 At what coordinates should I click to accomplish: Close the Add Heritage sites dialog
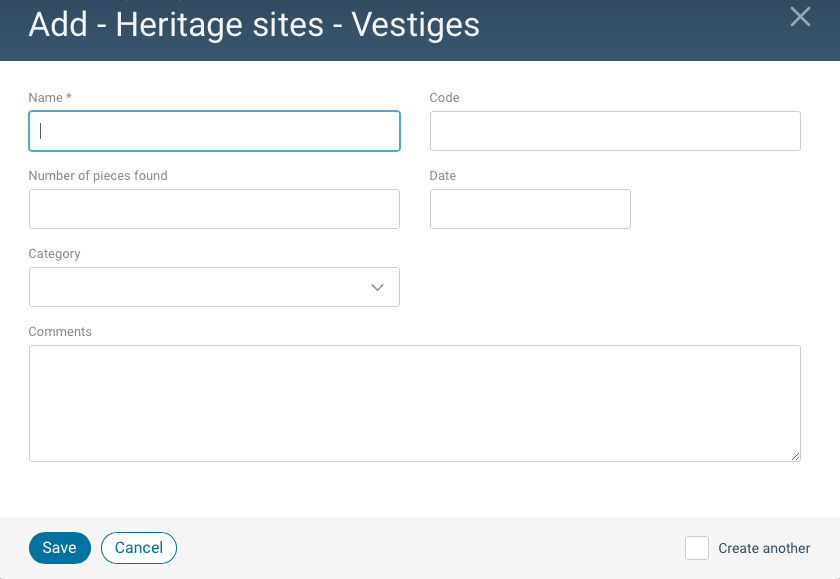799,17
